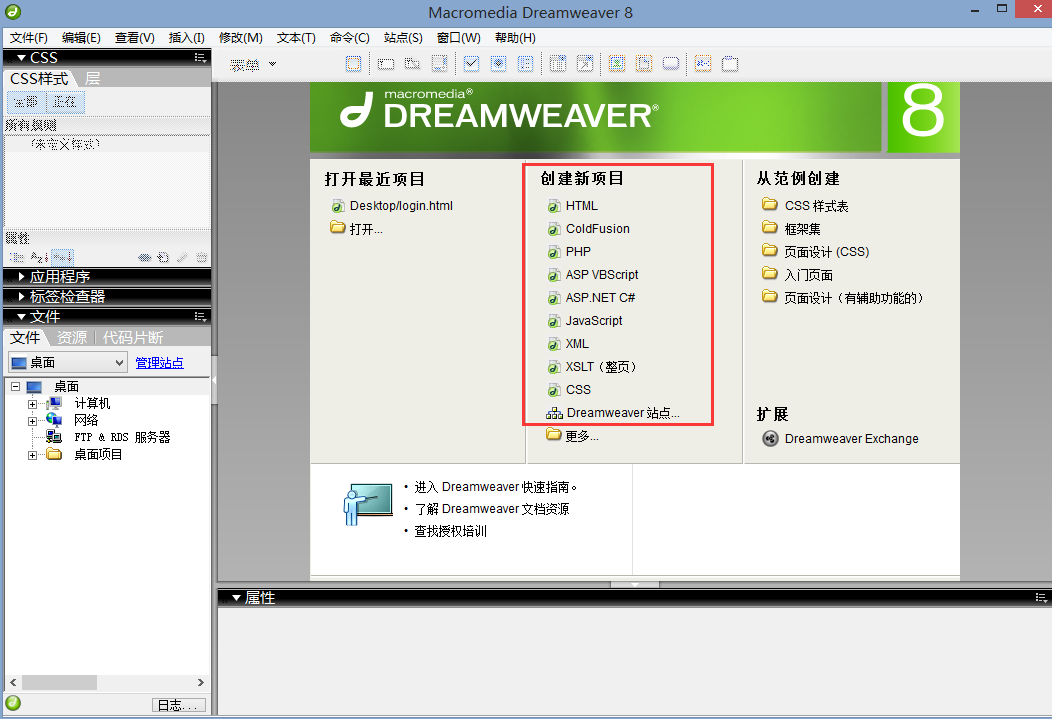Insert a File Field form element
The height and width of the screenshot is (719, 1052).
tap(644, 64)
